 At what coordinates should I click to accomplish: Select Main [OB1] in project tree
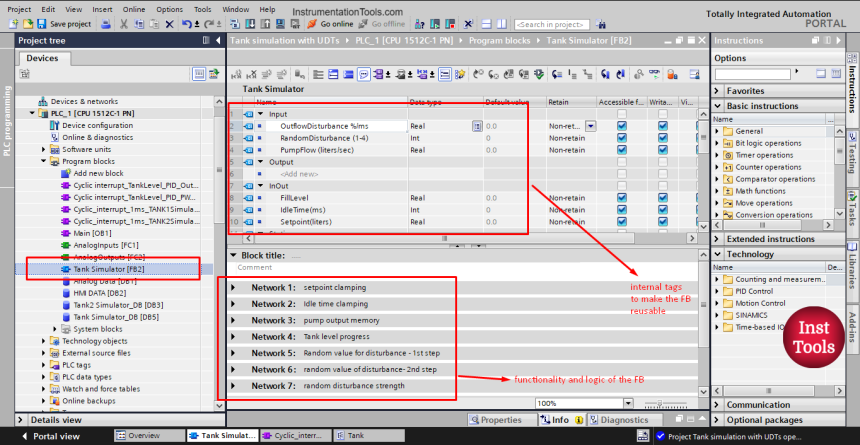coord(92,233)
